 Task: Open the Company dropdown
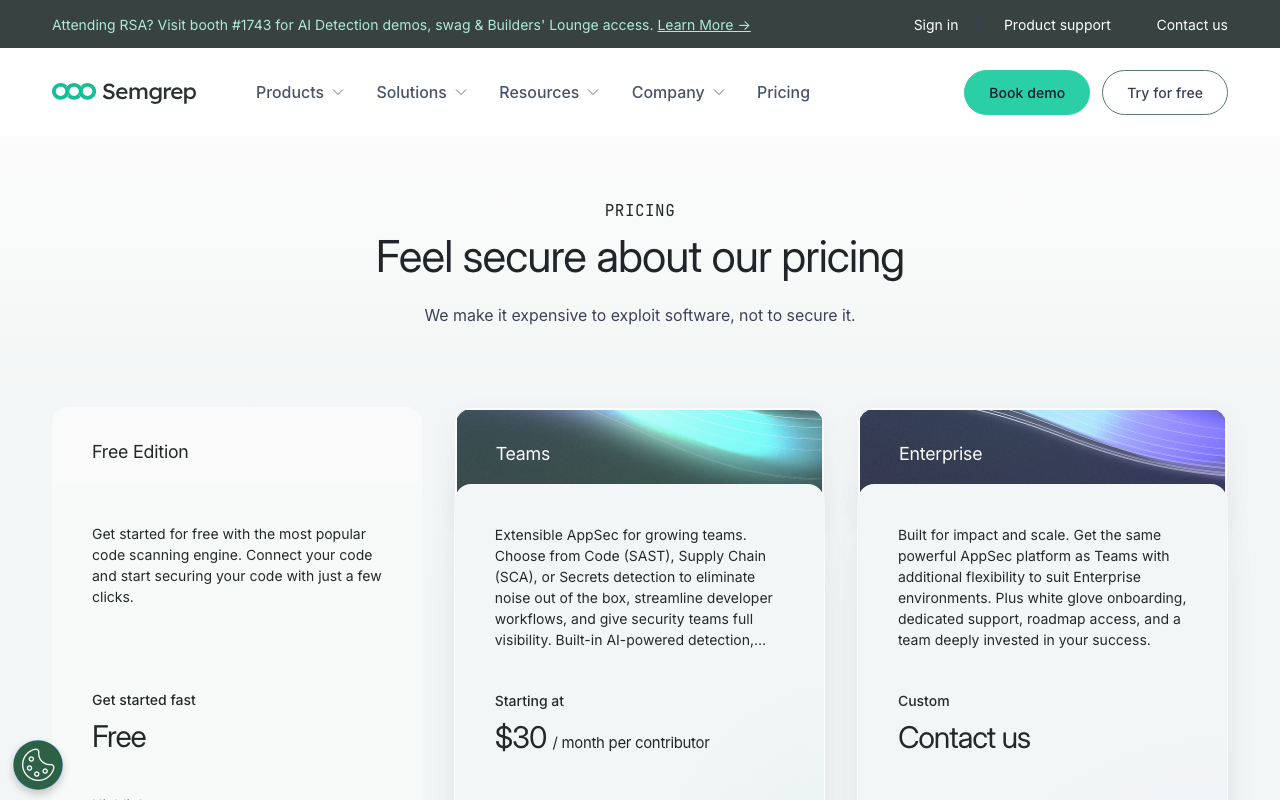pyautogui.click(x=678, y=92)
